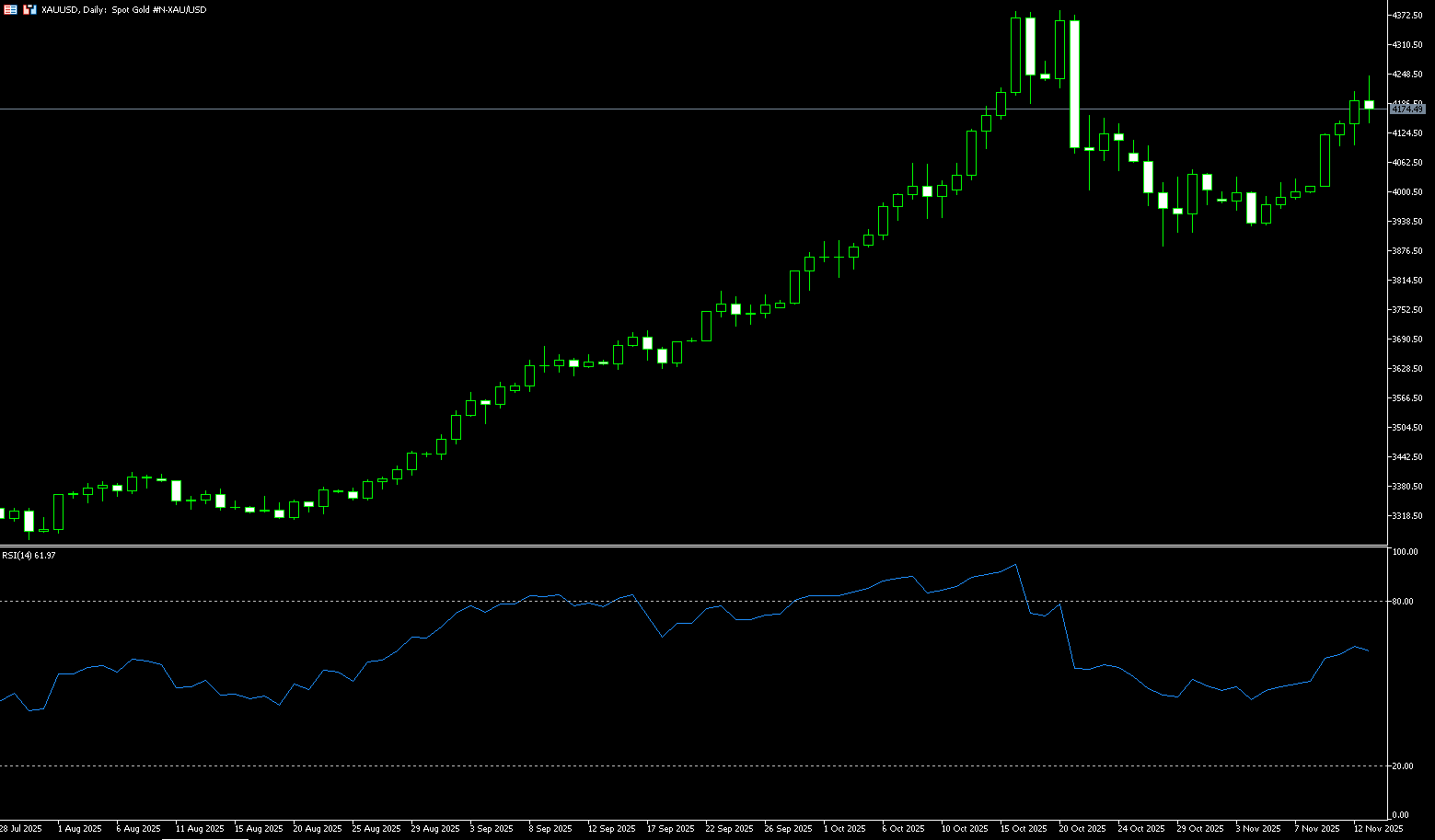Click the 12 Nov 2025 date label

point(1377,829)
